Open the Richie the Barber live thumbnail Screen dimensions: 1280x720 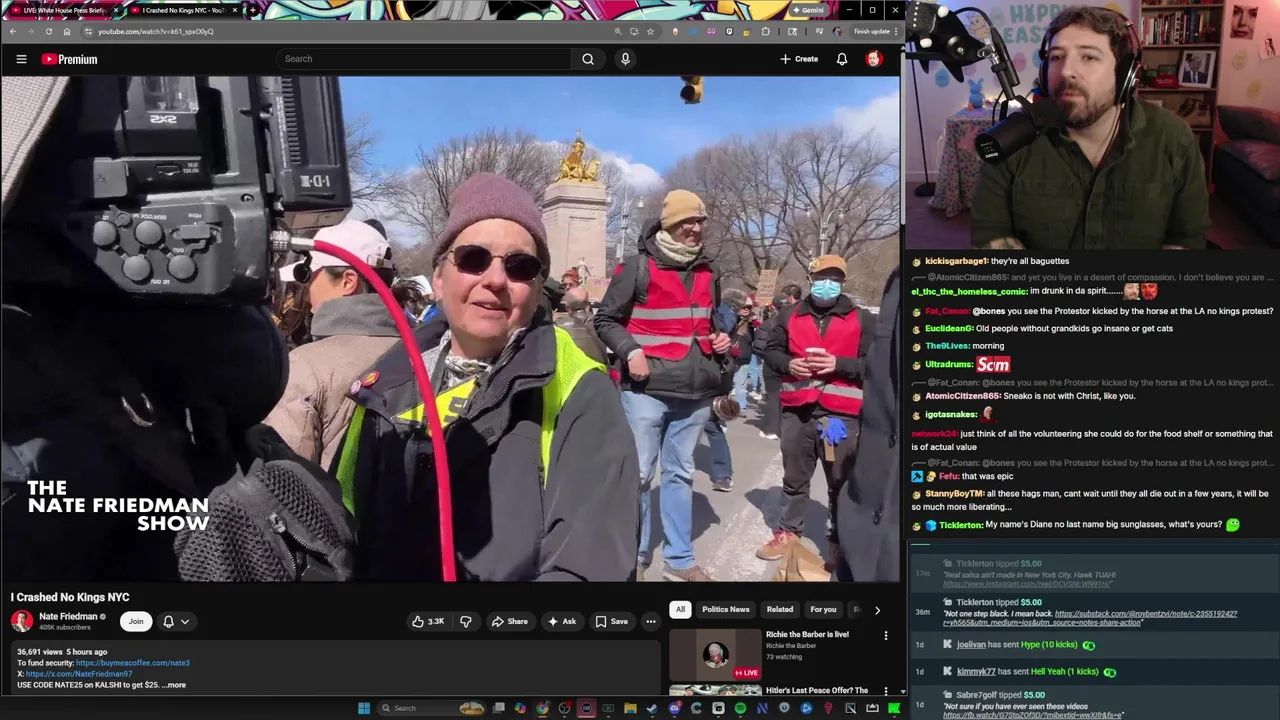point(715,654)
